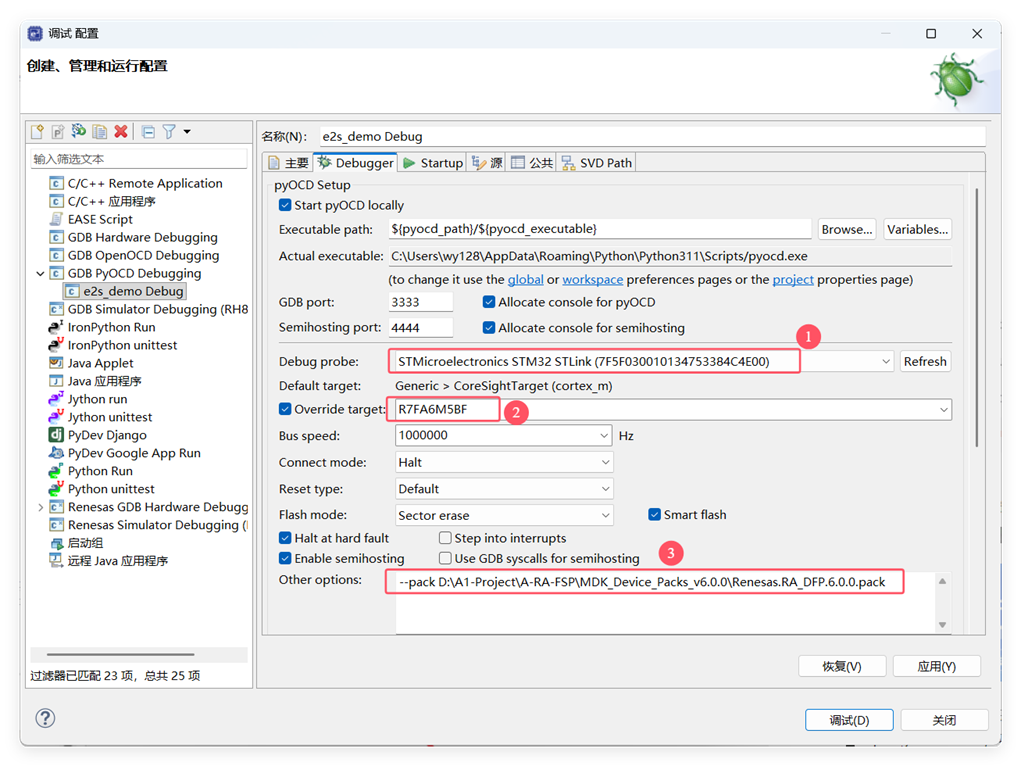
Task: Open the project properties link
Action: (793, 279)
